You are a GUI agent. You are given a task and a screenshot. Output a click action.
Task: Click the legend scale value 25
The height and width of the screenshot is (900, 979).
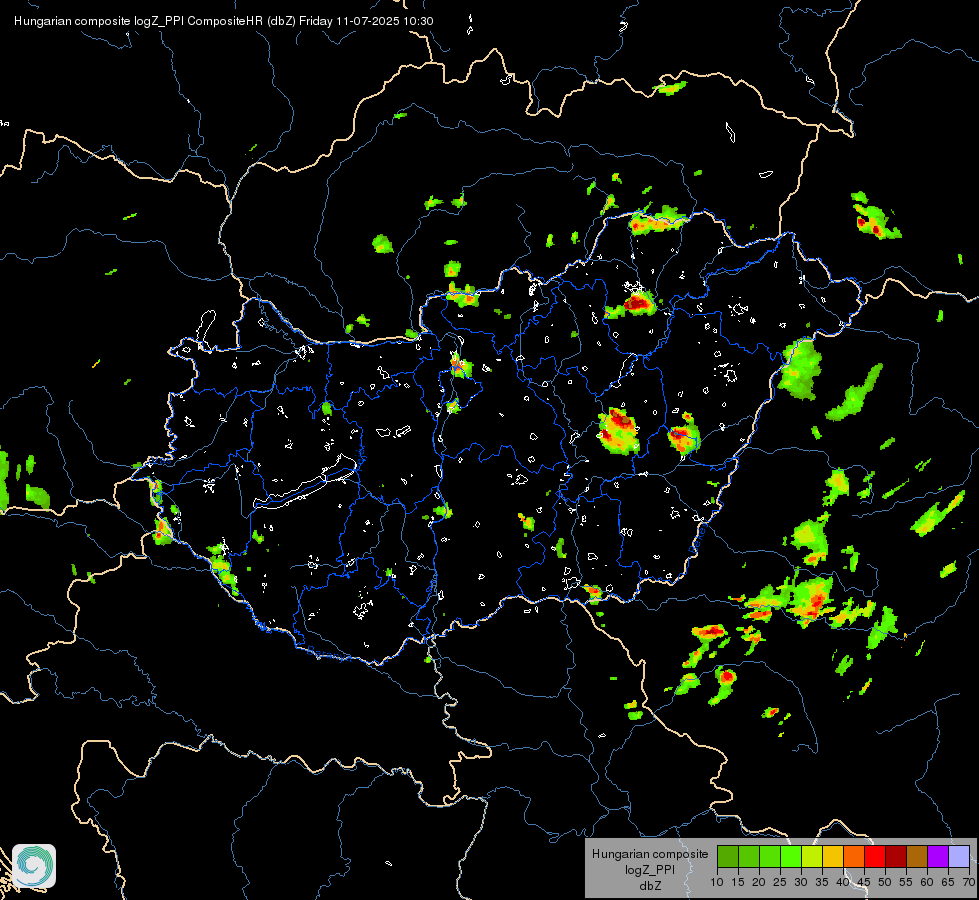click(780, 883)
